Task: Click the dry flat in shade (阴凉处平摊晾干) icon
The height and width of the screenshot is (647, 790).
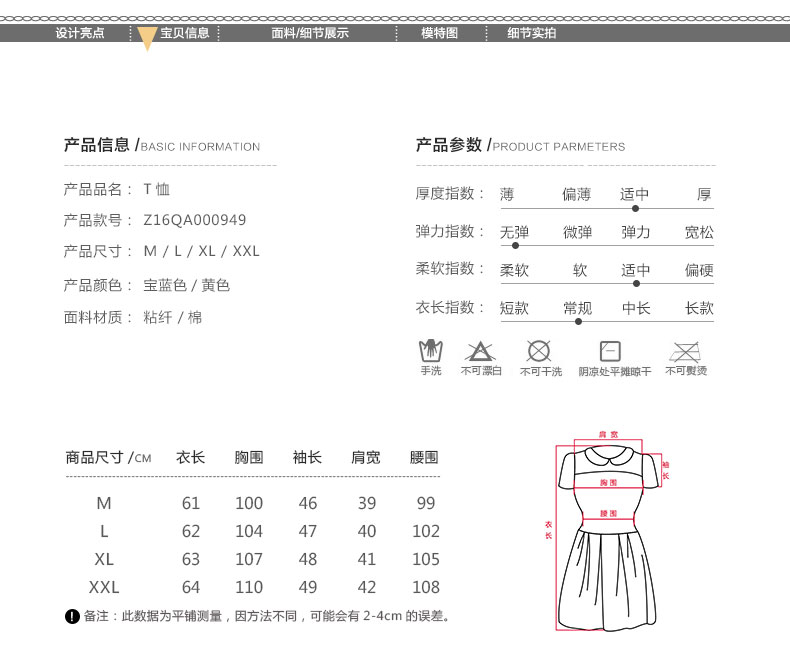Action: [610, 351]
